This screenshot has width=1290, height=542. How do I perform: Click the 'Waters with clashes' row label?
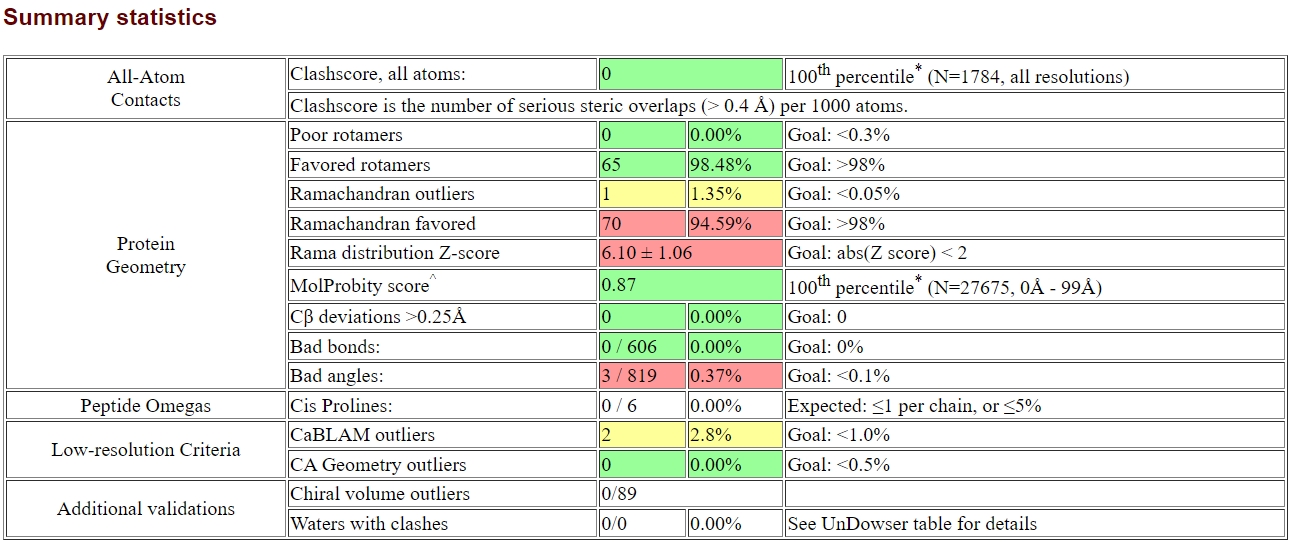[x=369, y=524]
